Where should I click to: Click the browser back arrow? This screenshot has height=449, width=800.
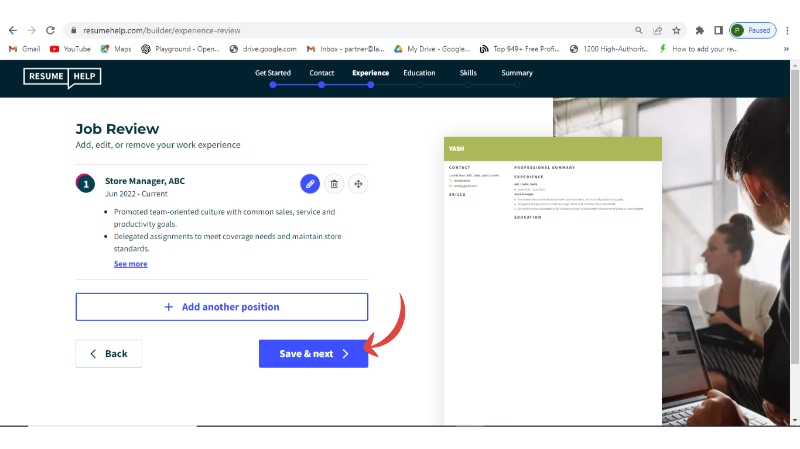[x=13, y=30]
